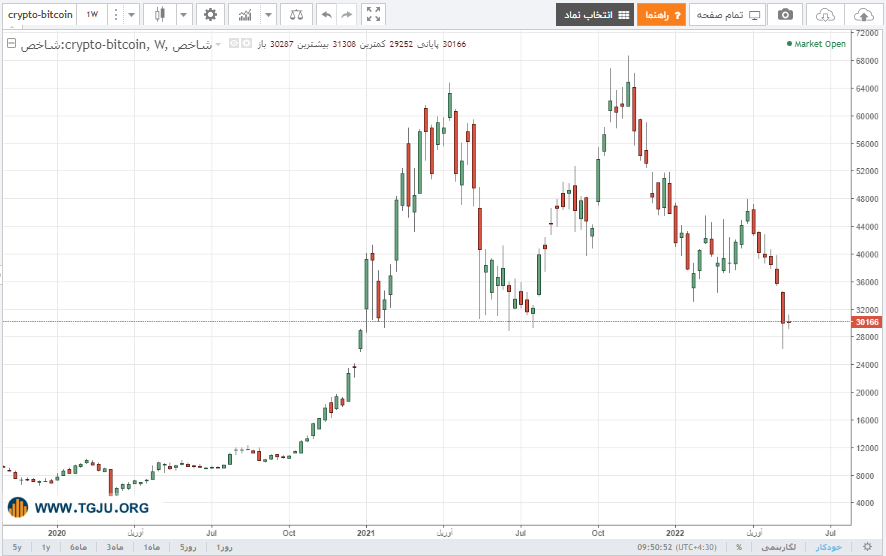Viewport: 886px width, 556px height.
Task: Click the cloud download load chart icon
Action: coord(825,15)
